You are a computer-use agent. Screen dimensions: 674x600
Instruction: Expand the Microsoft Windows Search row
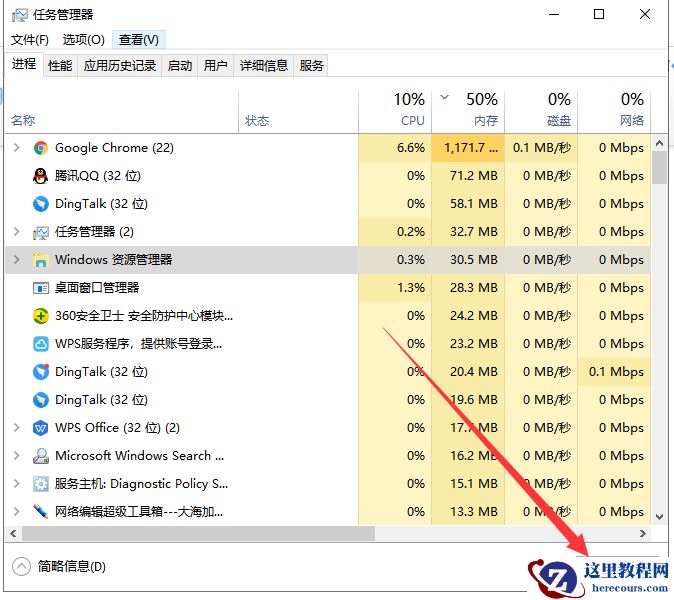[16, 456]
